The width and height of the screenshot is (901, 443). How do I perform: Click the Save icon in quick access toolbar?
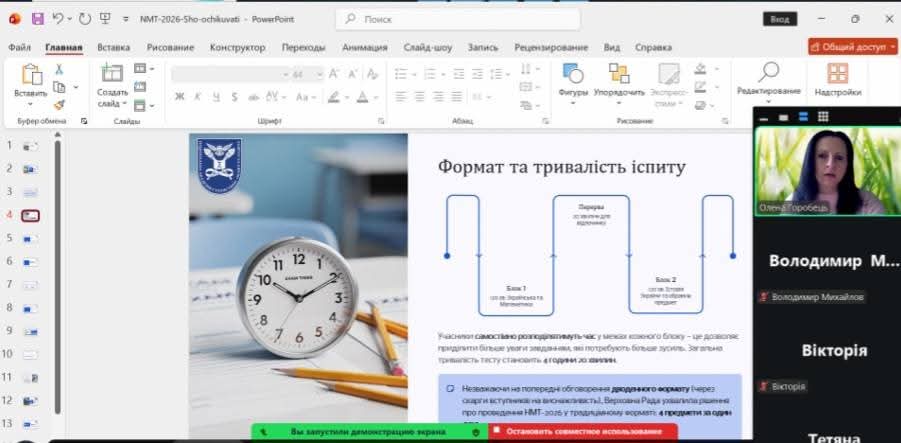point(37,19)
